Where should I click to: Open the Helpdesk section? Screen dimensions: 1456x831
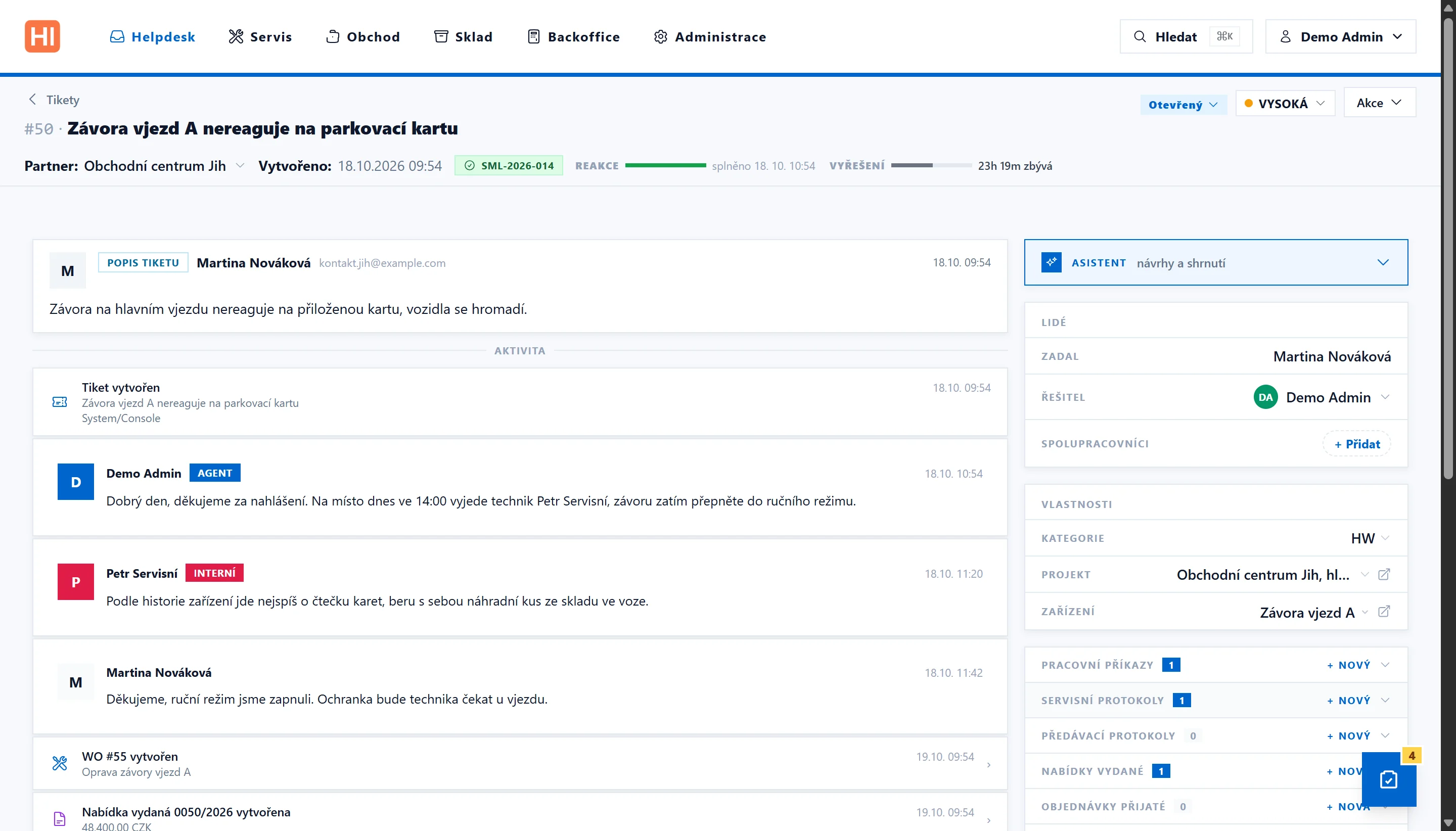pos(152,36)
